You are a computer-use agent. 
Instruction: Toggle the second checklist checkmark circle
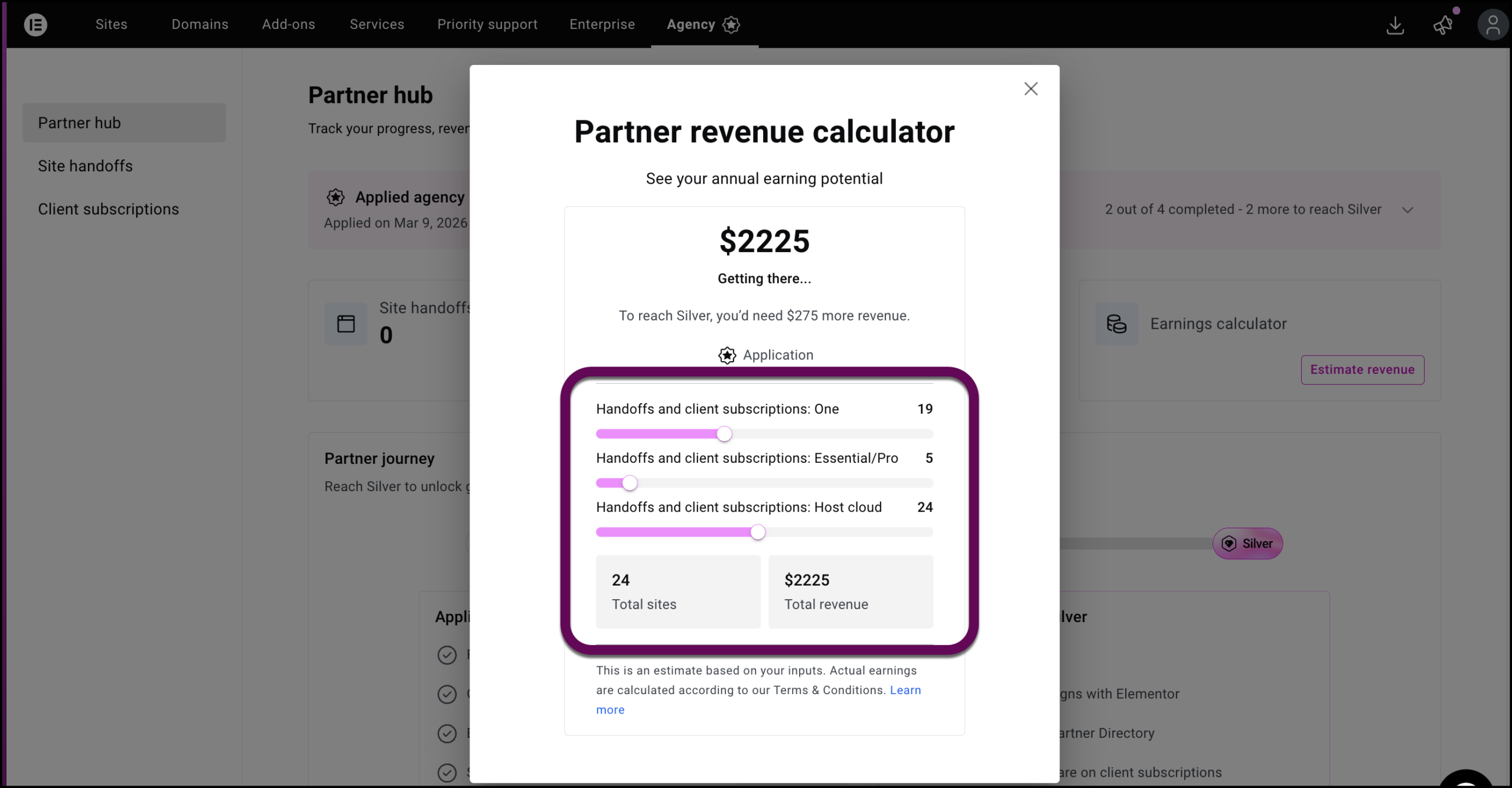click(x=447, y=694)
